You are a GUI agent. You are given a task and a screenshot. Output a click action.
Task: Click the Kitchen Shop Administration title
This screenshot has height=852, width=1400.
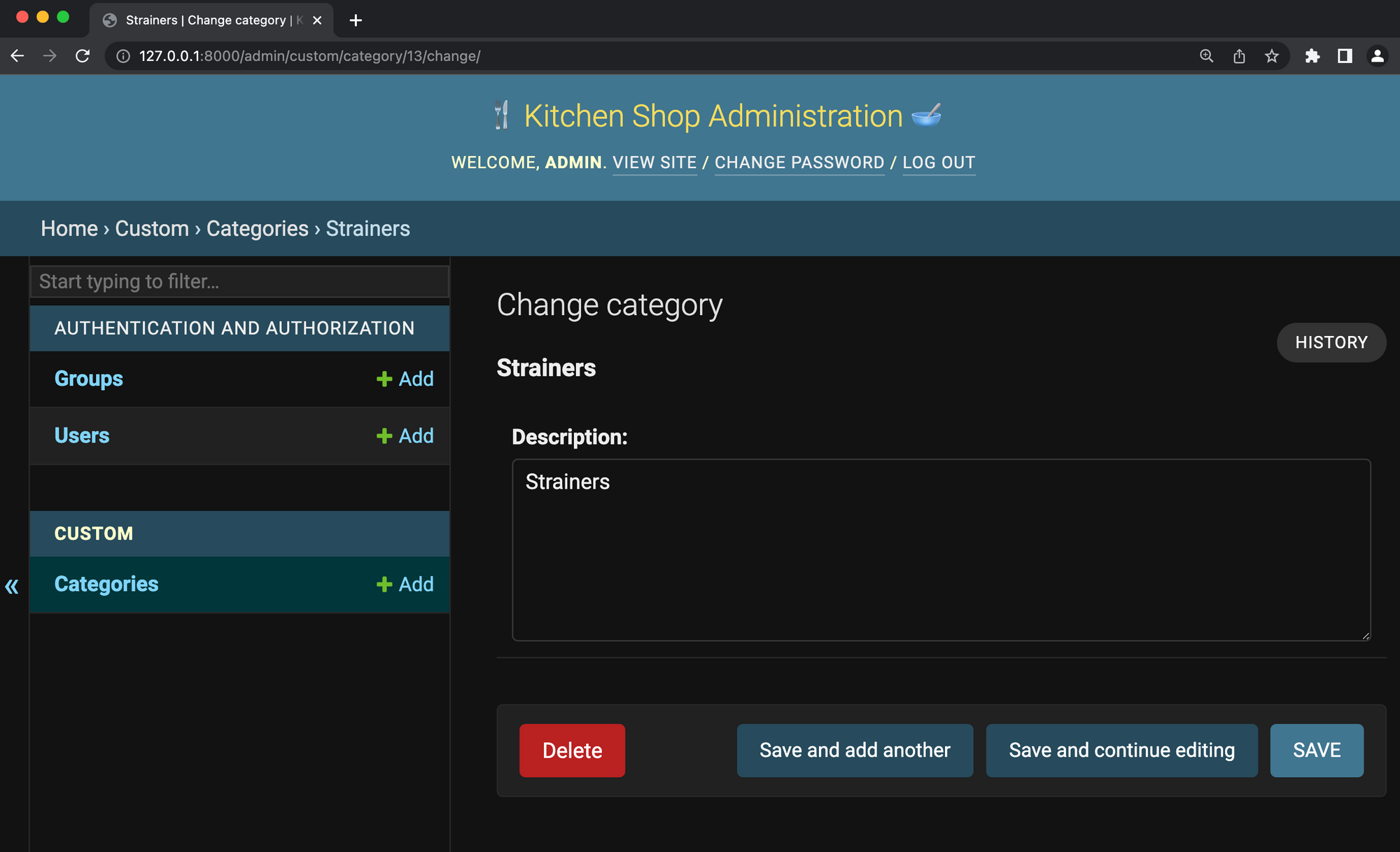[713, 116]
